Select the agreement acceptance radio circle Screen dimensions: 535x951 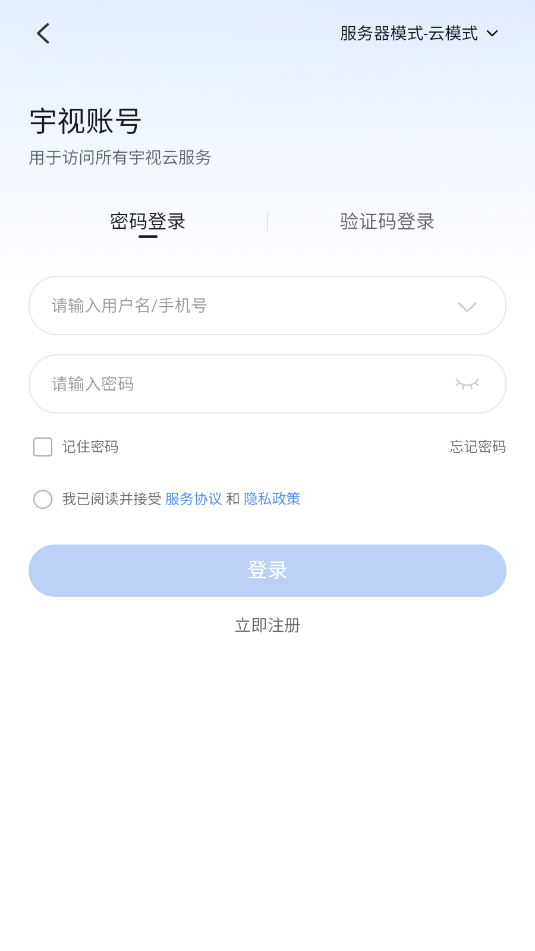coord(42,499)
